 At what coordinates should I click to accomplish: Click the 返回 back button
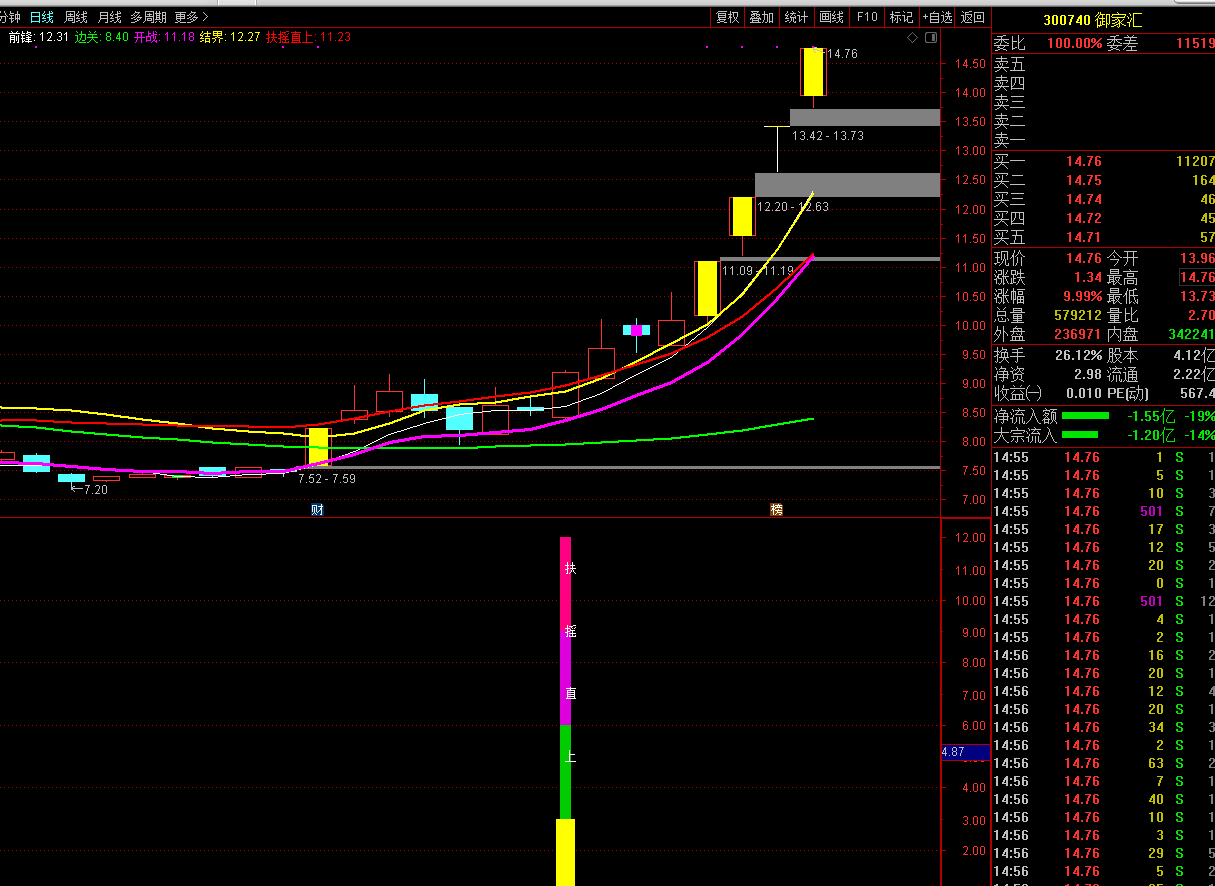tap(972, 17)
